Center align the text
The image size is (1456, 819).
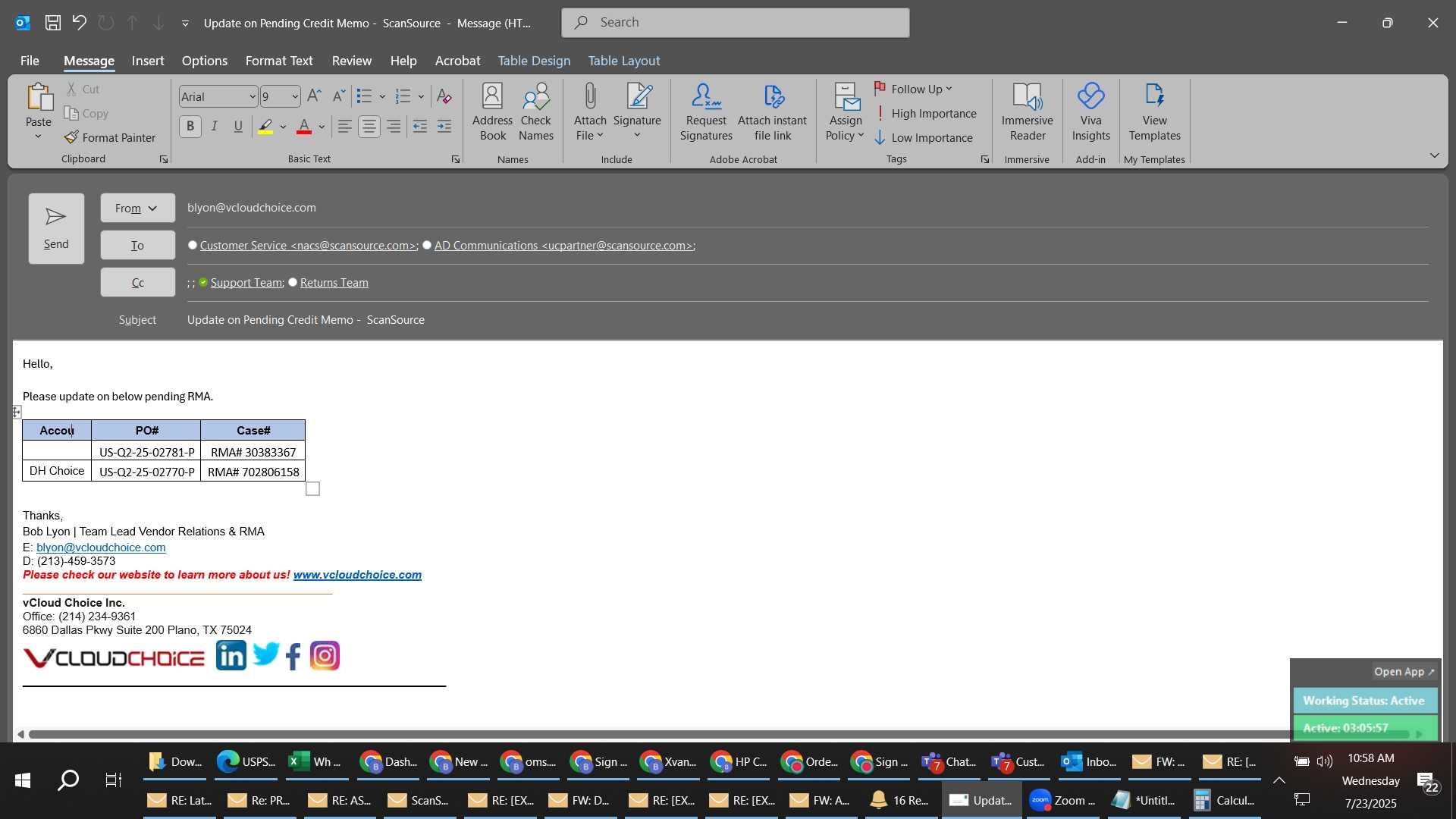[x=369, y=127]
